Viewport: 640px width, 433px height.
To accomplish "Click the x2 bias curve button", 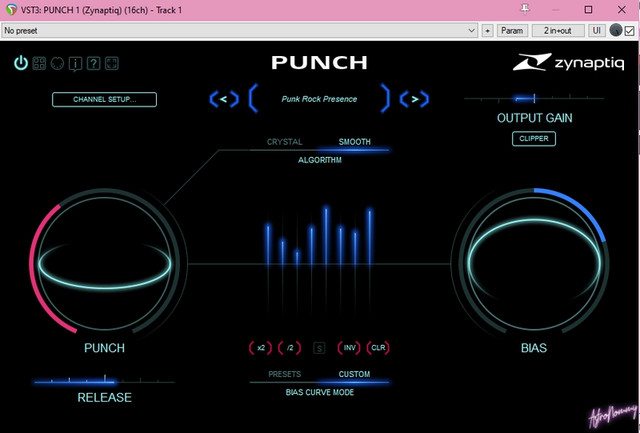I will 261,348.
